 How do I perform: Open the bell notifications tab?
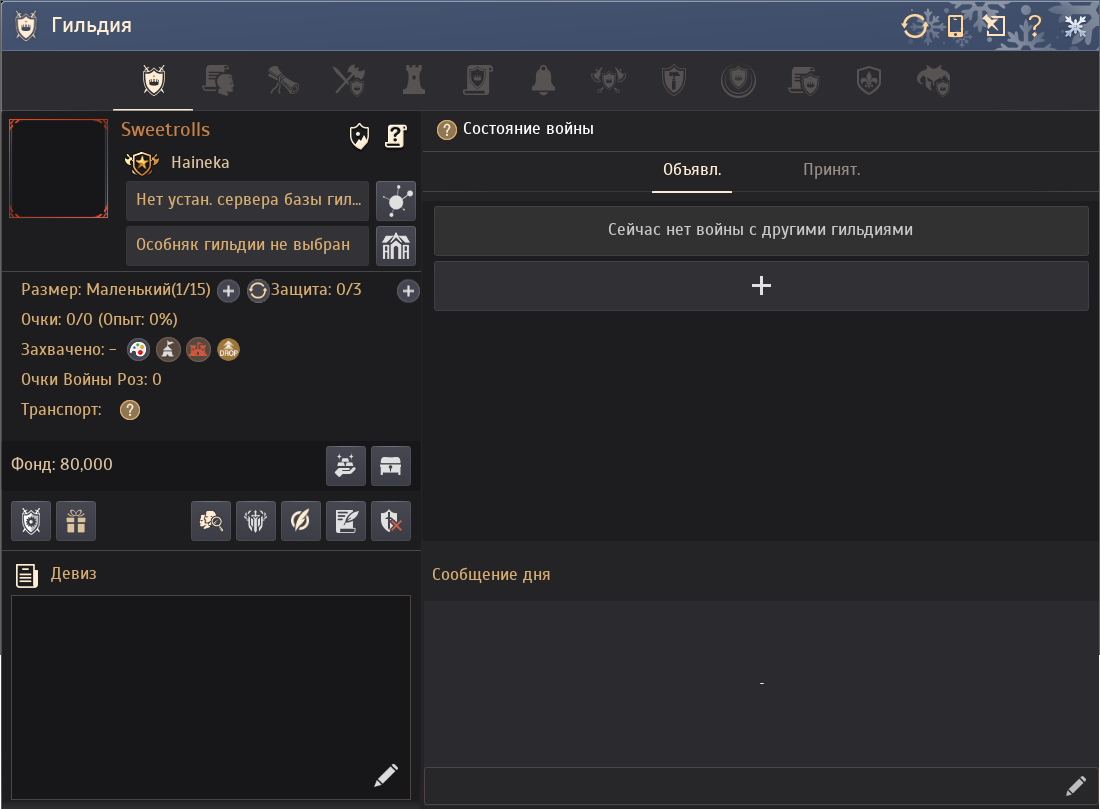[x=543, y=80]
